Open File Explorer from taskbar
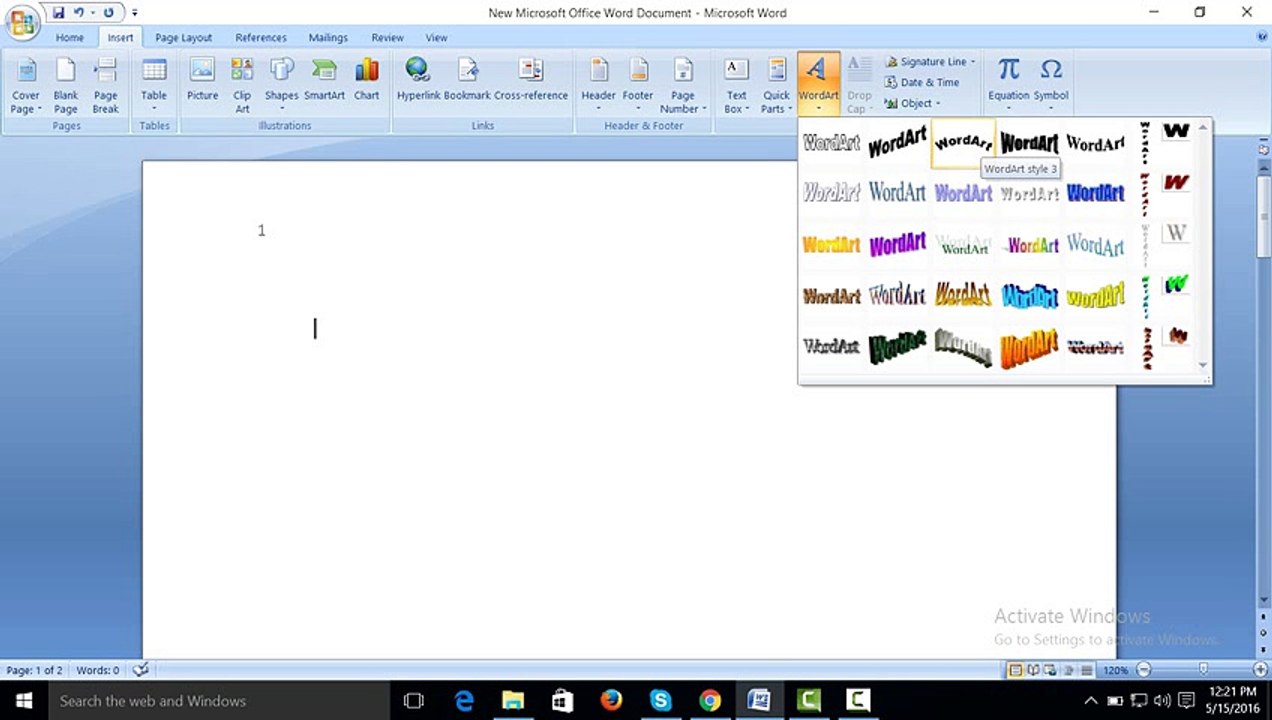1272x720 pixels. click(x=512, y=701)
